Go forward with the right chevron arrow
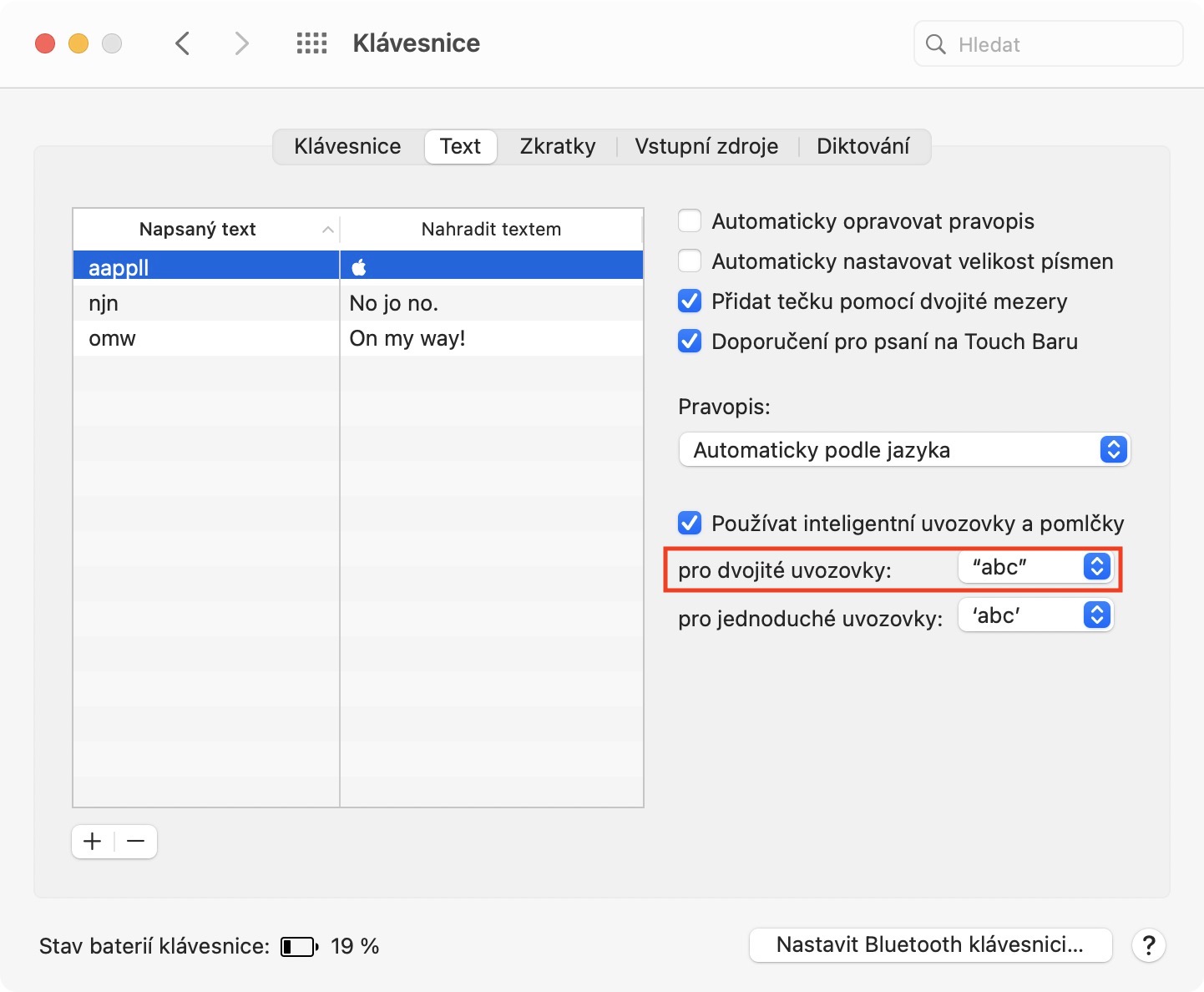 coord(241,43)
